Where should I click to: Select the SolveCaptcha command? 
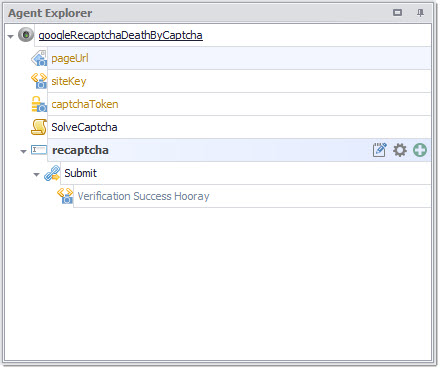(239, 127)
